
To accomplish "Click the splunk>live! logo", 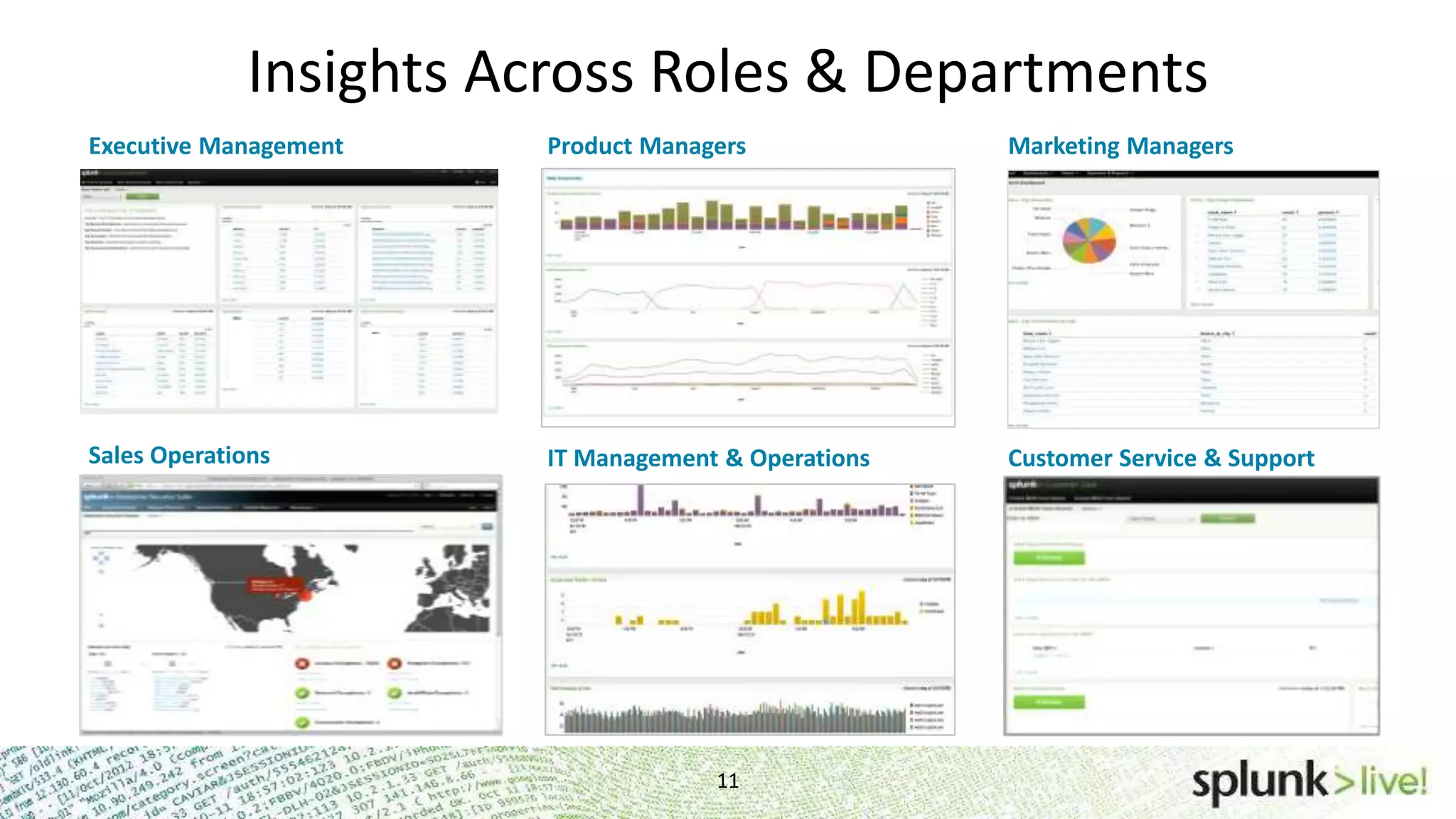I will click(x=1309, y=783).
